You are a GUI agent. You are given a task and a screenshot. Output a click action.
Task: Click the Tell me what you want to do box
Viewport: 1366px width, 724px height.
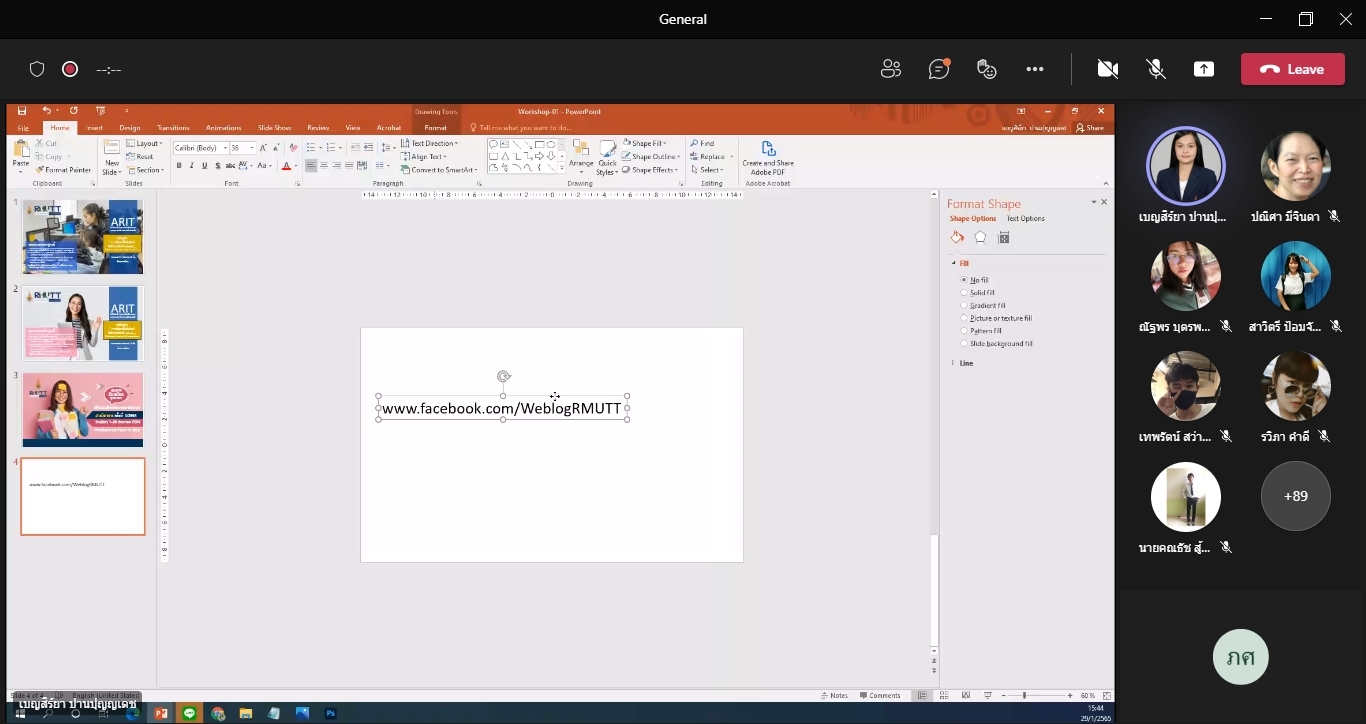click(520, 128)
